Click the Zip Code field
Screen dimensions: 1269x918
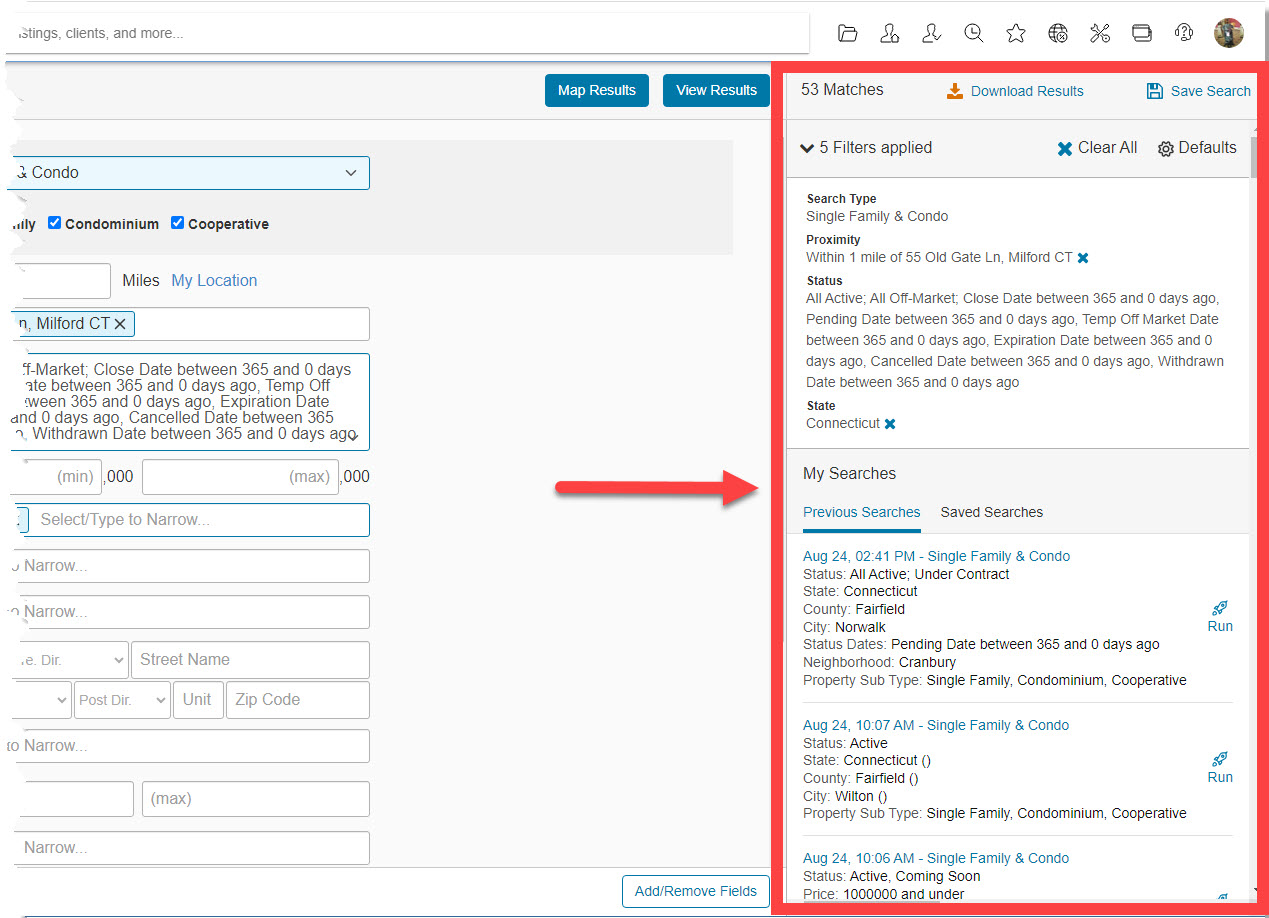click(x=298, y=700)
